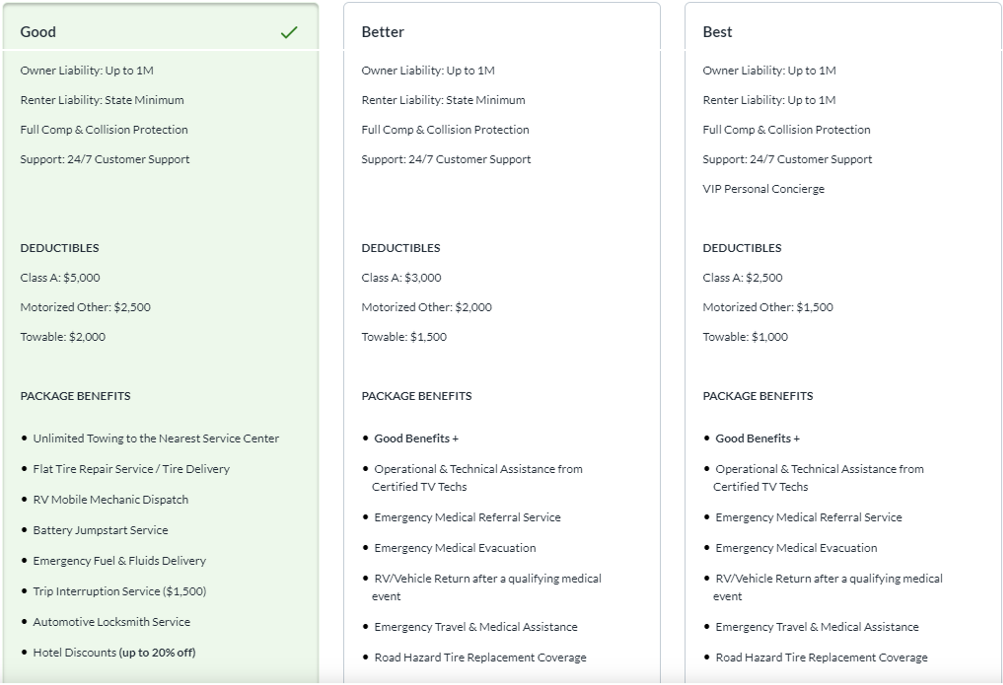Image resolution: width=1003 pixels, height=685 pixels.
Task: Click Best plan's Renter Liability Up to 1M
Action: coord(769,100)
